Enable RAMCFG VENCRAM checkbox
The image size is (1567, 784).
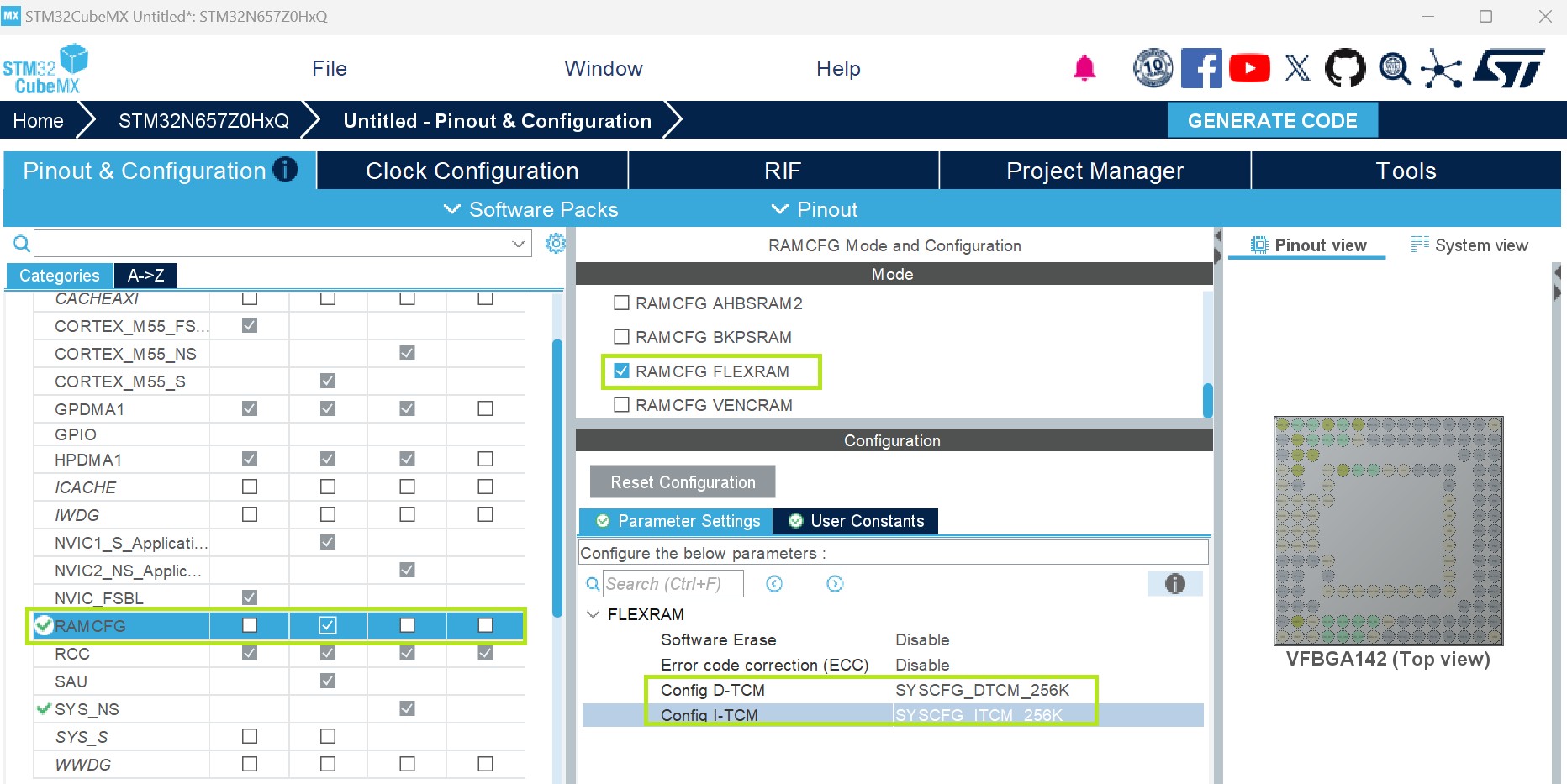(x=622, y=405)
